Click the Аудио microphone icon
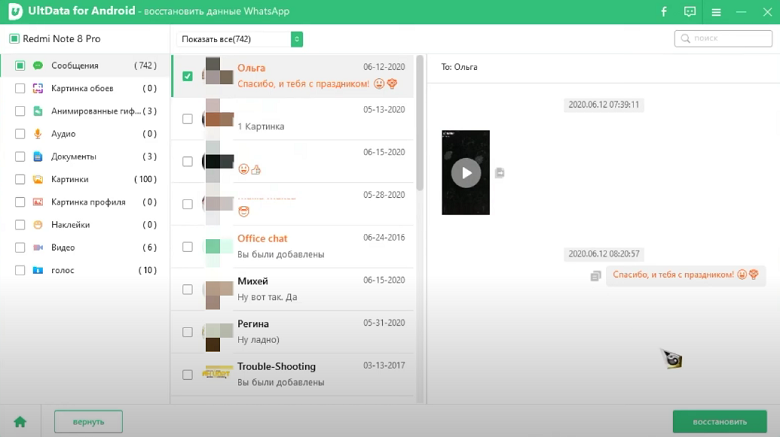Screen dimensions: 780x437 pos(38,133)
